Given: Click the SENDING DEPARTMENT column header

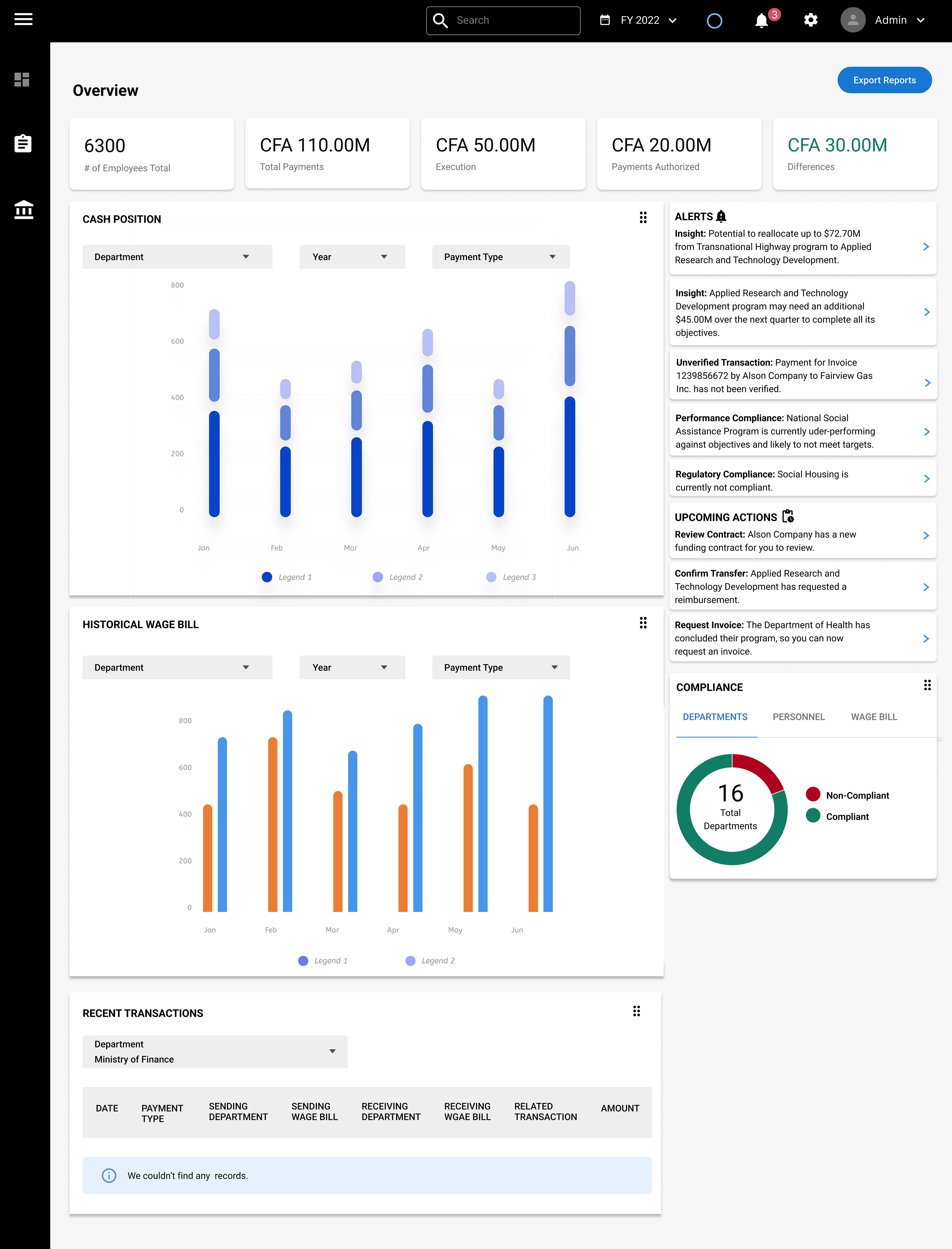Looking at the screenshot, I should 238,1112.
